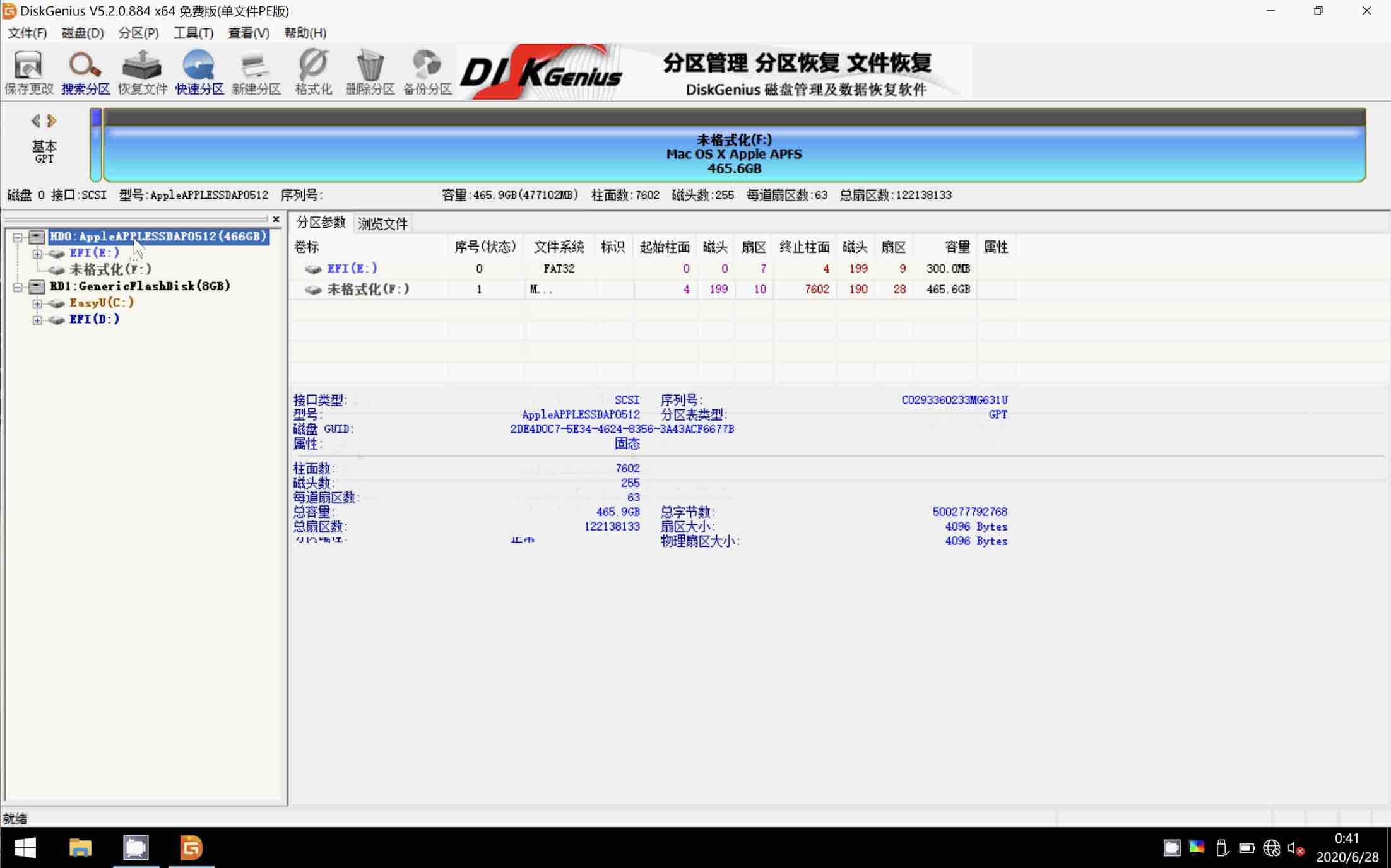Expand the EFI(E:) node under HD0

click(37, 254)
